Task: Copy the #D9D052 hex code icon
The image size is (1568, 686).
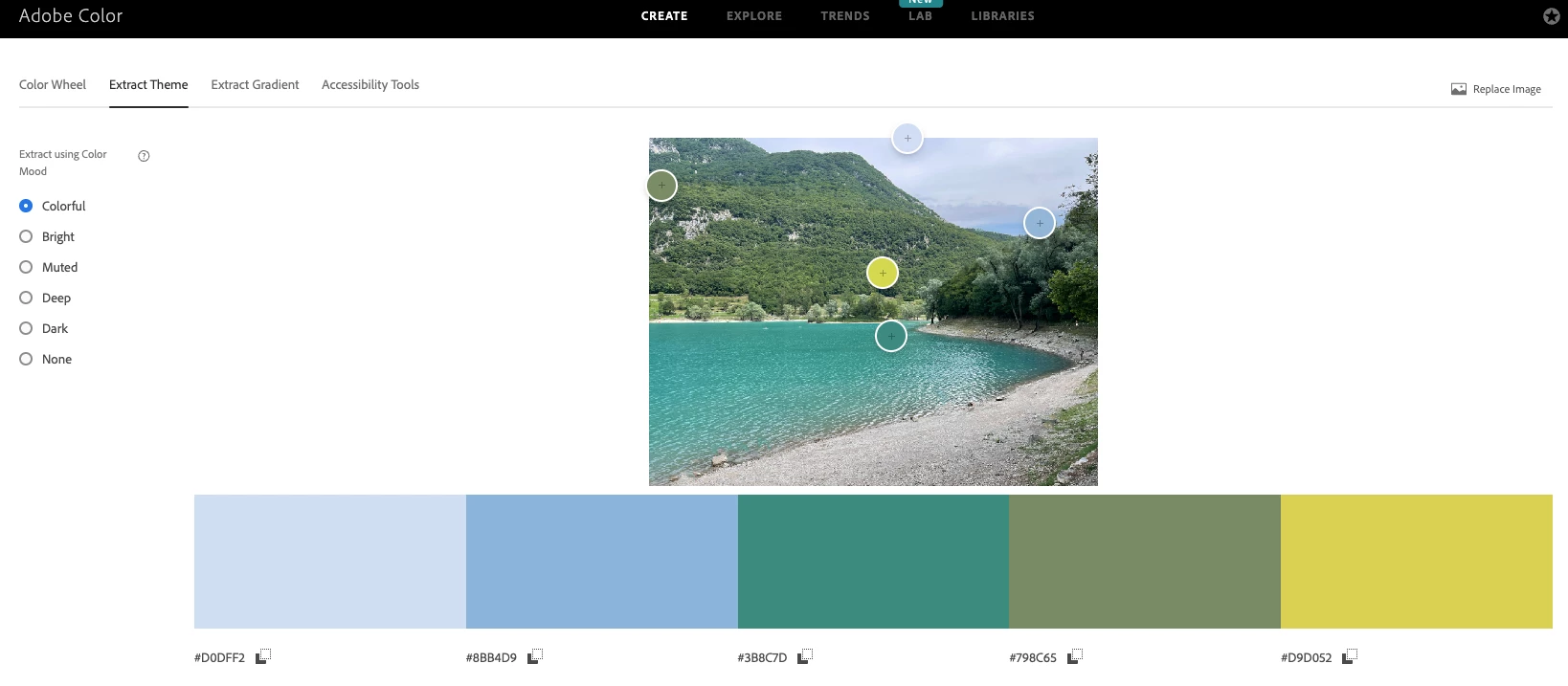Action: pos(1350,656)
